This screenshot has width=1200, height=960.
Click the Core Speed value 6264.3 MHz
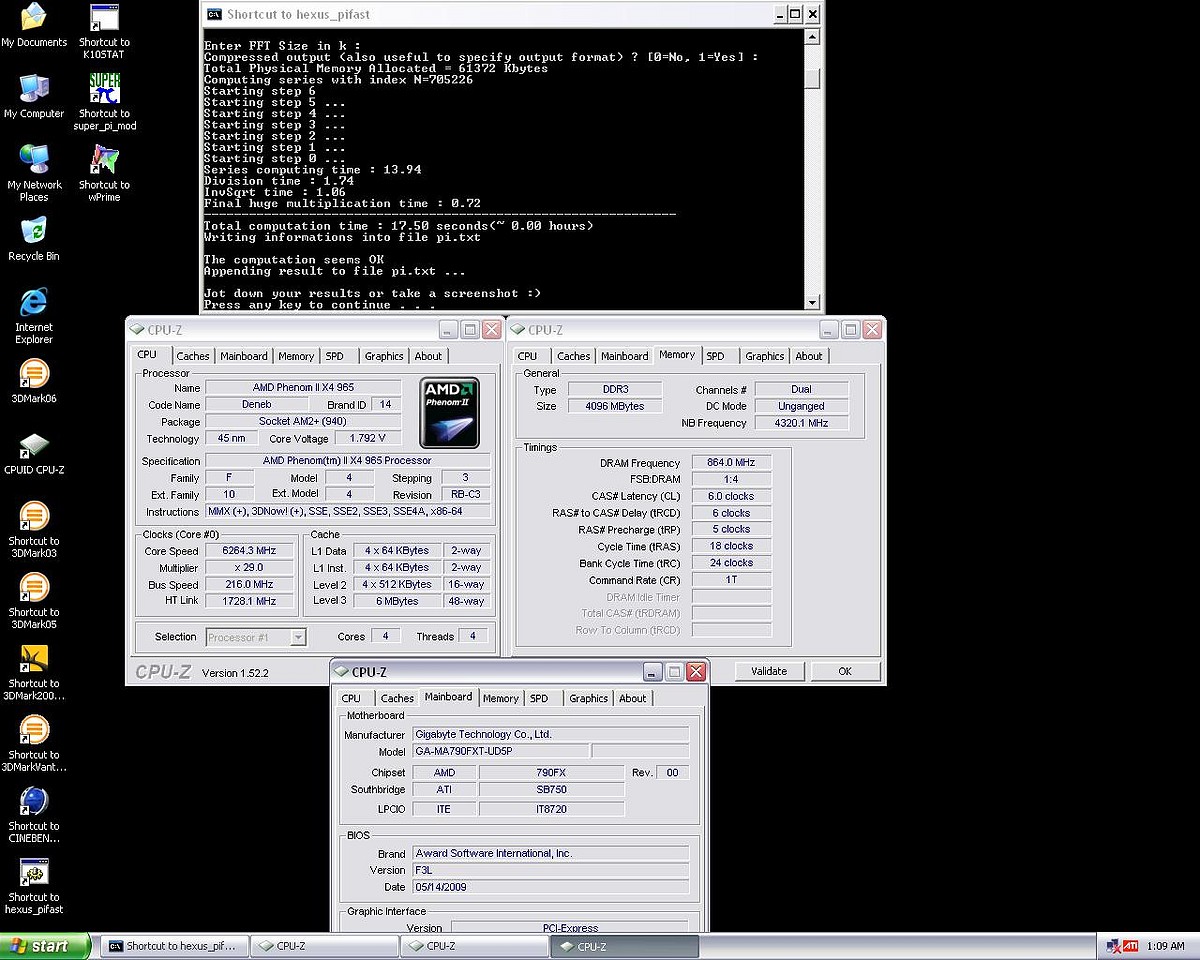248,551
